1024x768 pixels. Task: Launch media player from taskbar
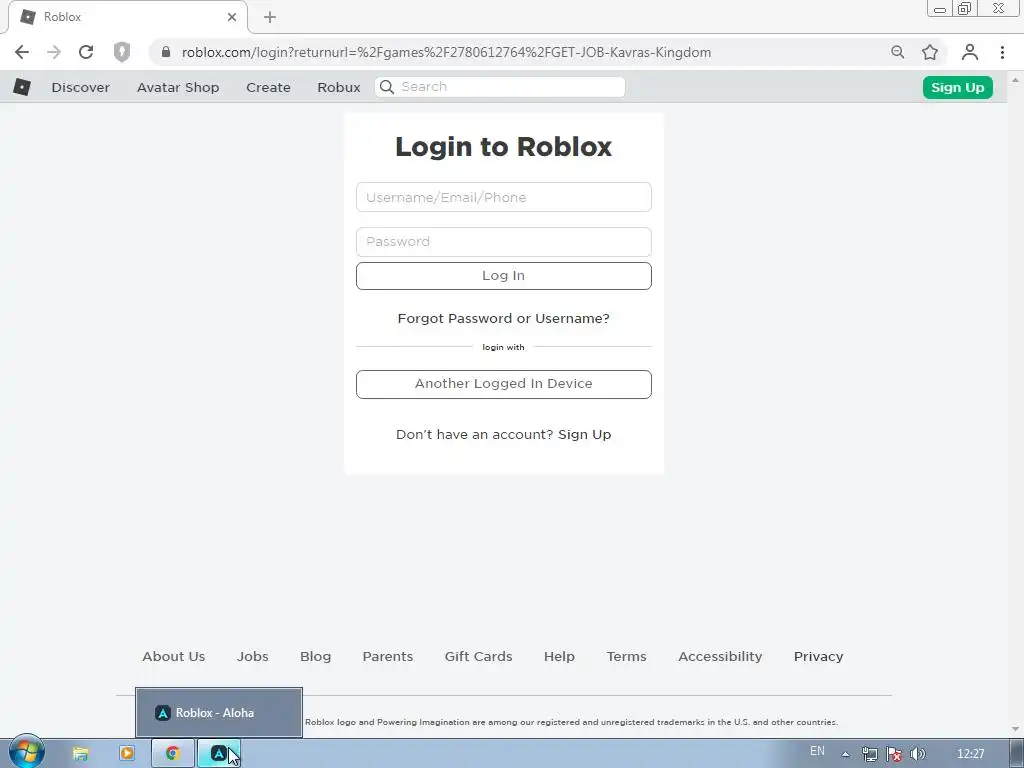point(127,754)
